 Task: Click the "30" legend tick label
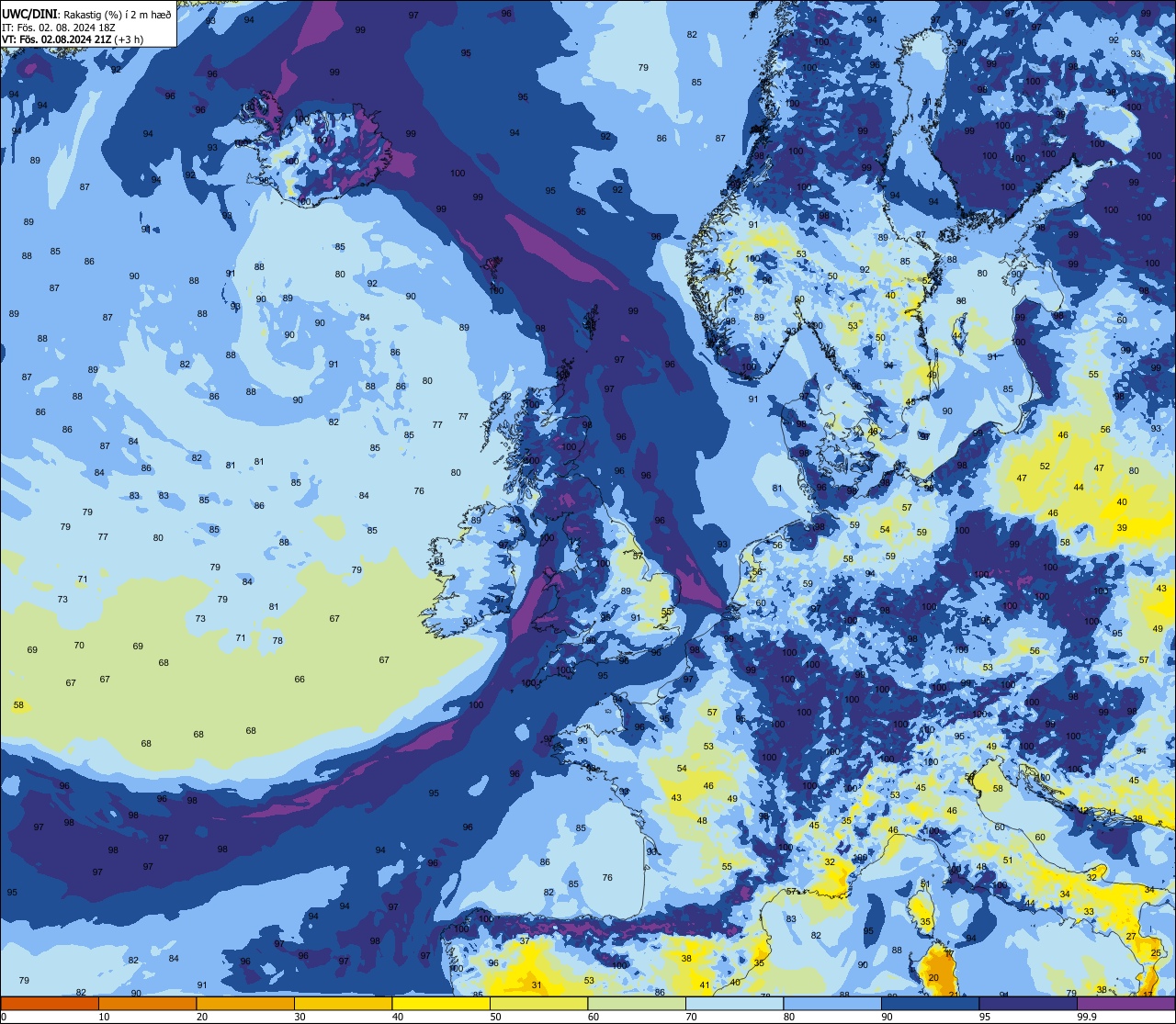click(x=300, y=1017)
